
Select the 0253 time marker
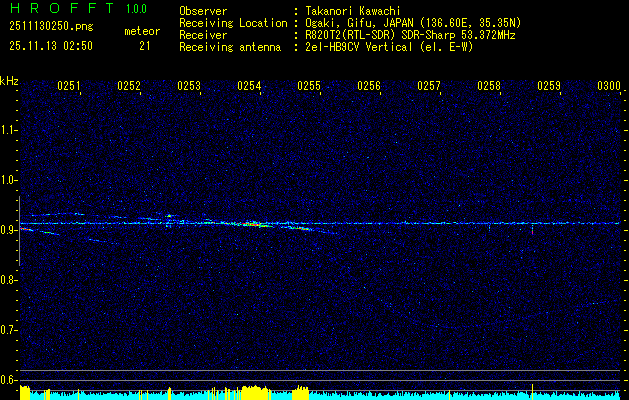tap(189, 87)
